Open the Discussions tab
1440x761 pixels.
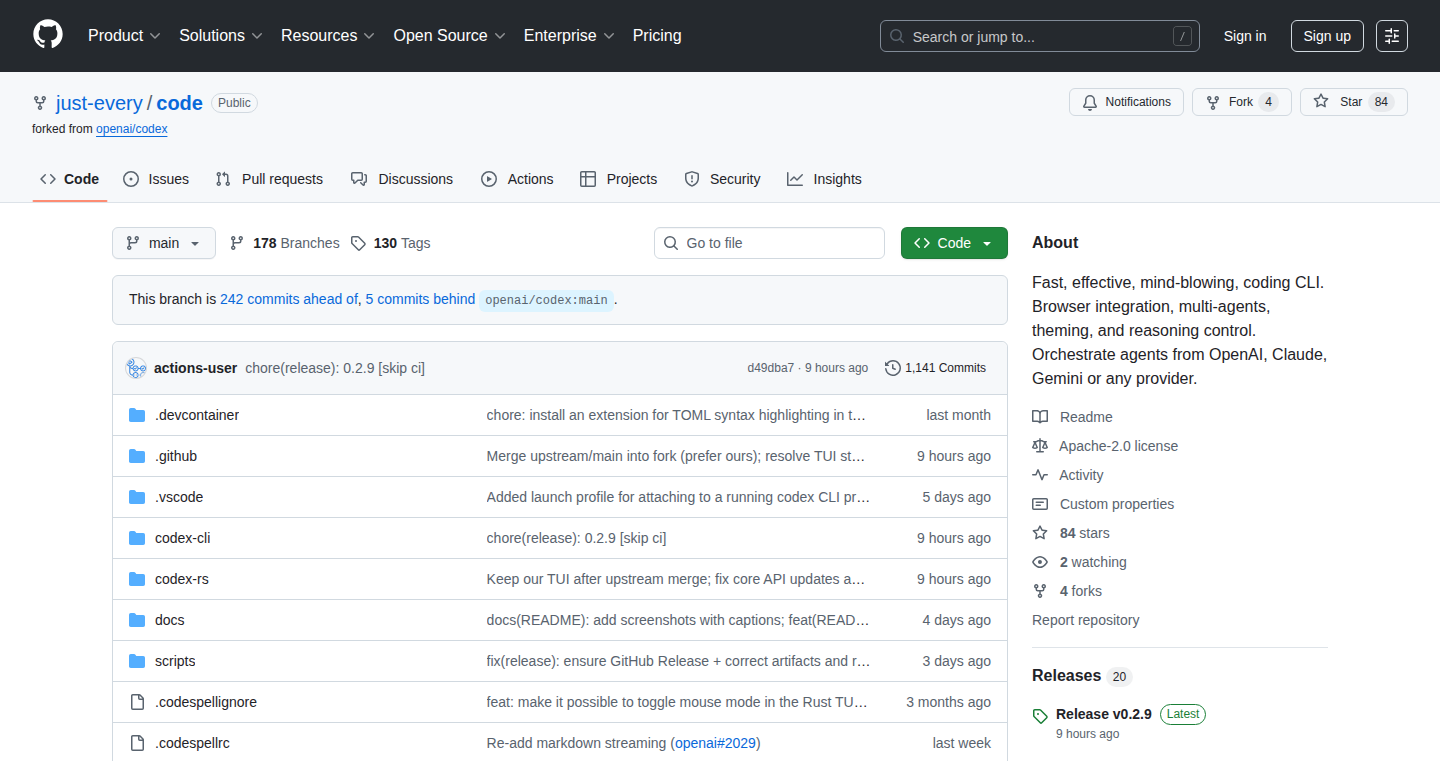pyautogui.click(x=402, y=179)
